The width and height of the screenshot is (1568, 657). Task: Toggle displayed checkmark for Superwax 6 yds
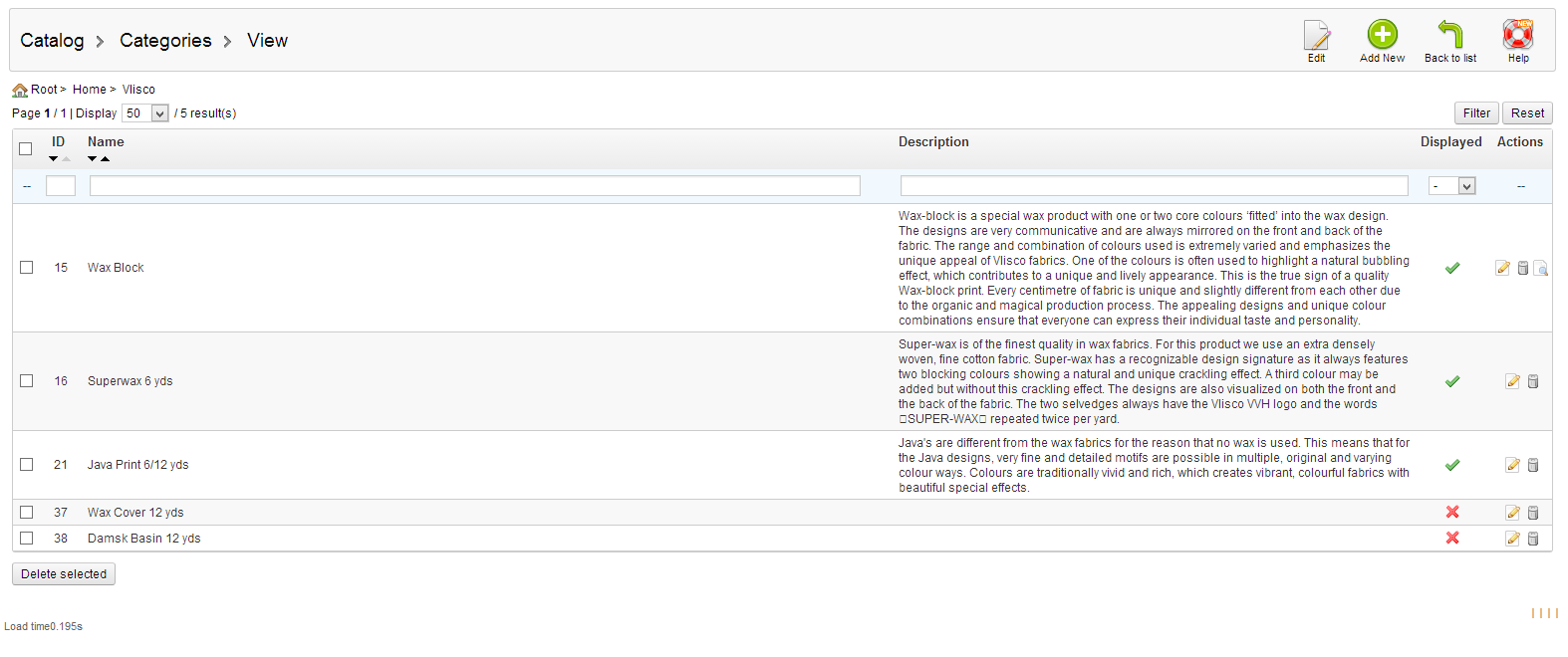pos(1452,381)
